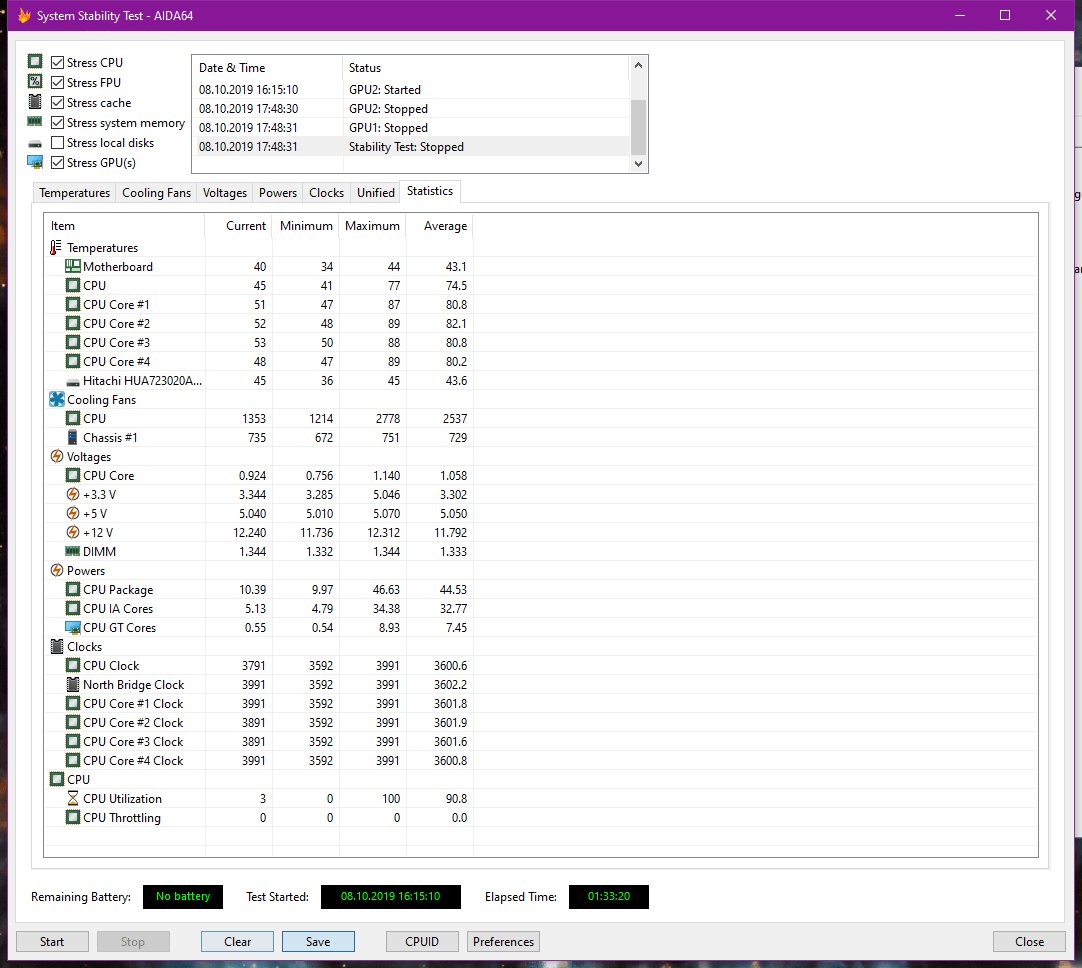Switch to the Cooling Fans tab
Screen dimensions: 1082x968
click(x=157, y=192)
